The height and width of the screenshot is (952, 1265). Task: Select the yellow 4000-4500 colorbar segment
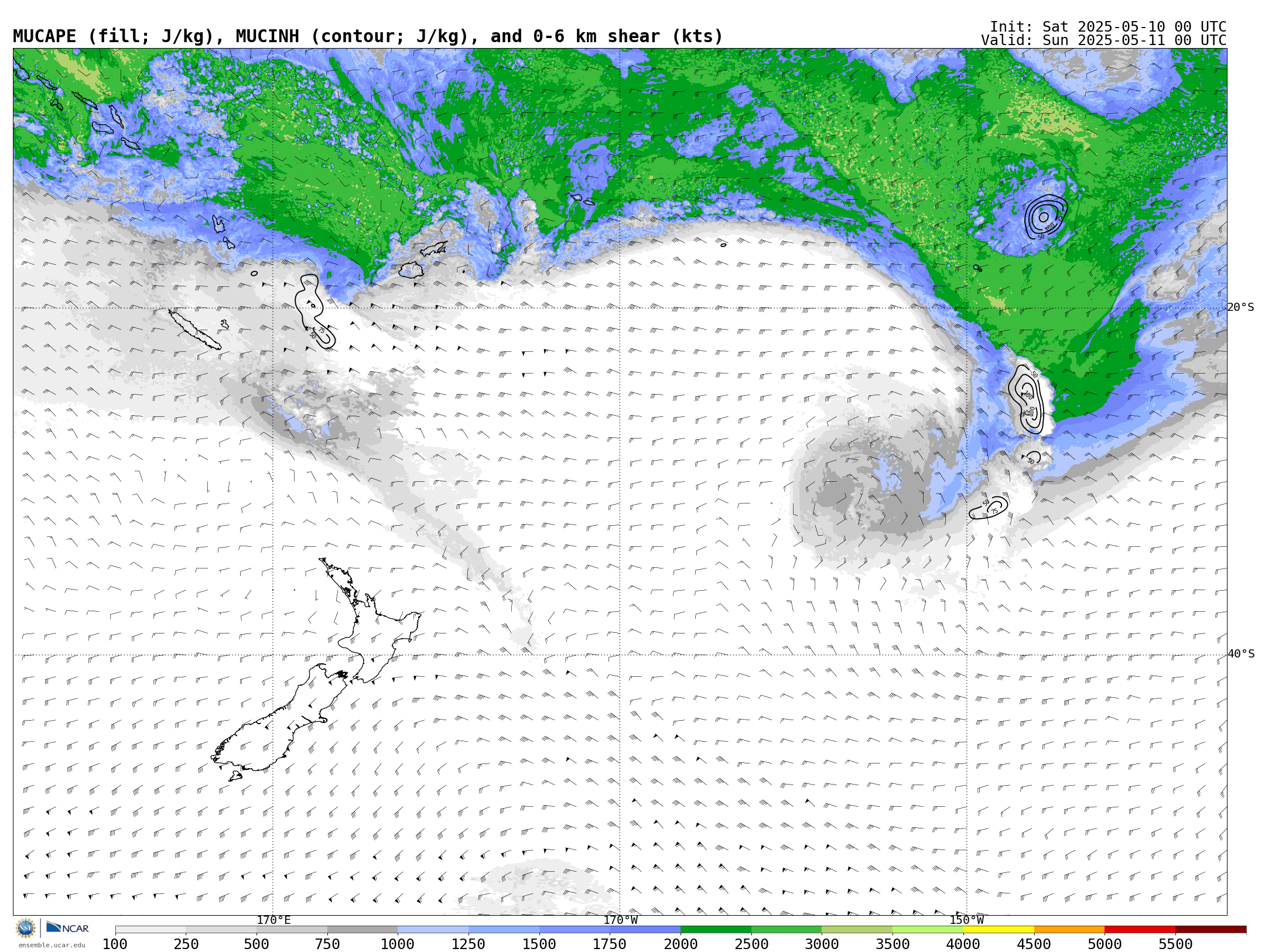click(x=999, y=930)
